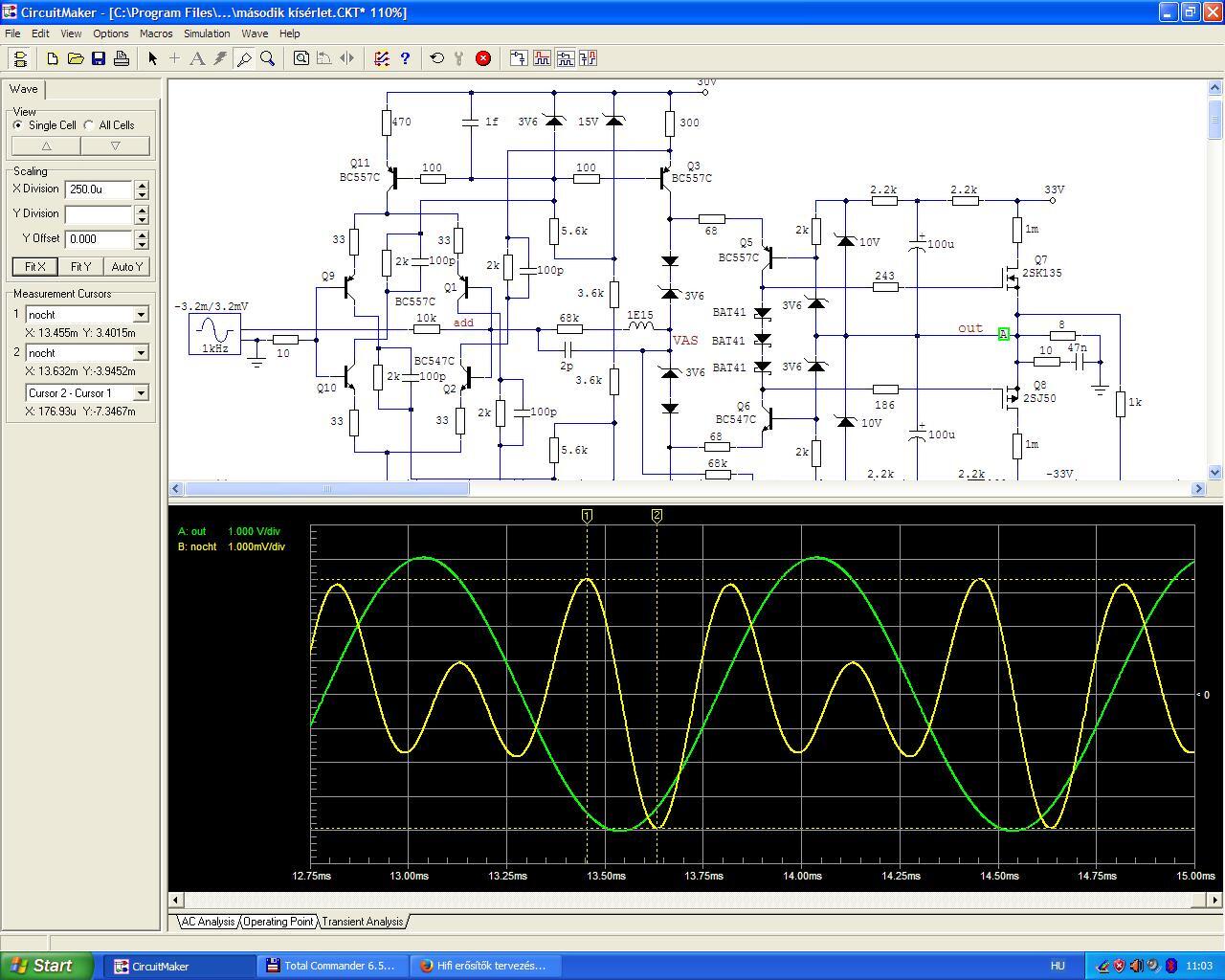Click the Fit Y button
1225x980 pixels.
(80, 267)
